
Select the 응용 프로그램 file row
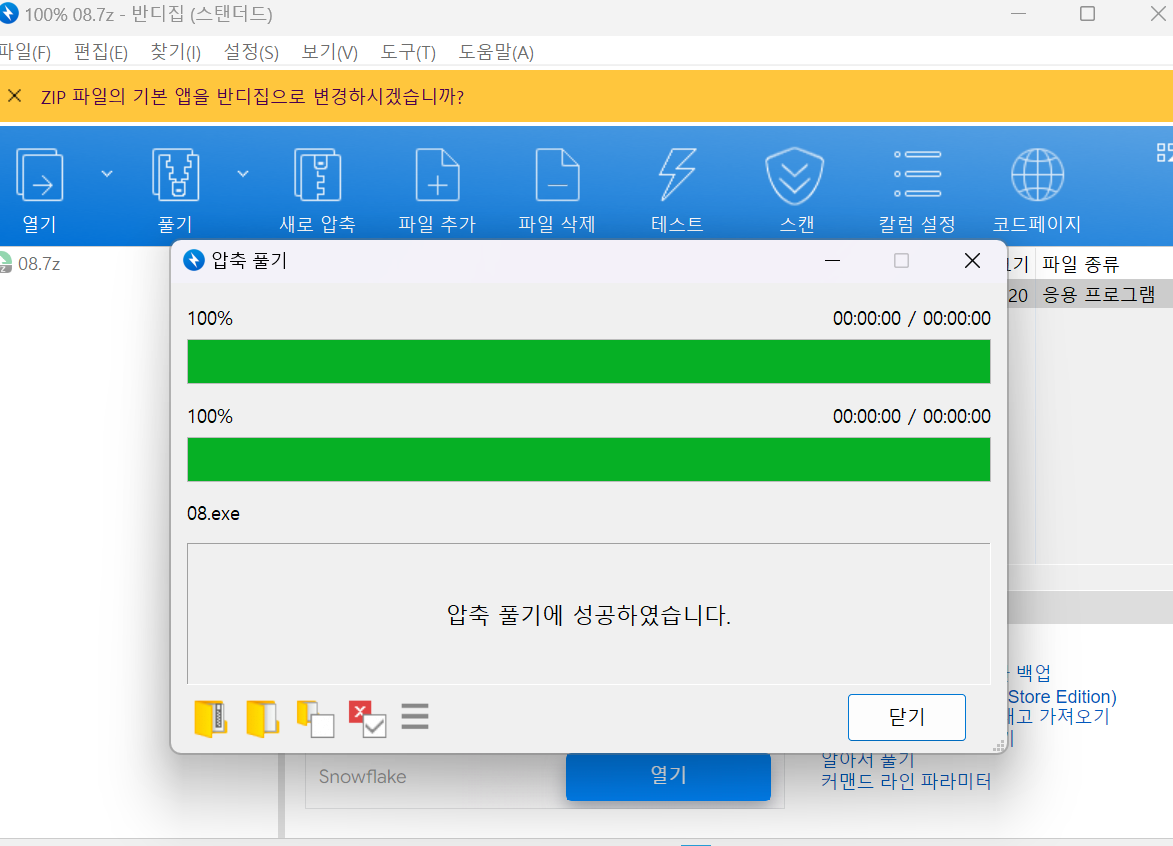click(x=1089, y=295)
